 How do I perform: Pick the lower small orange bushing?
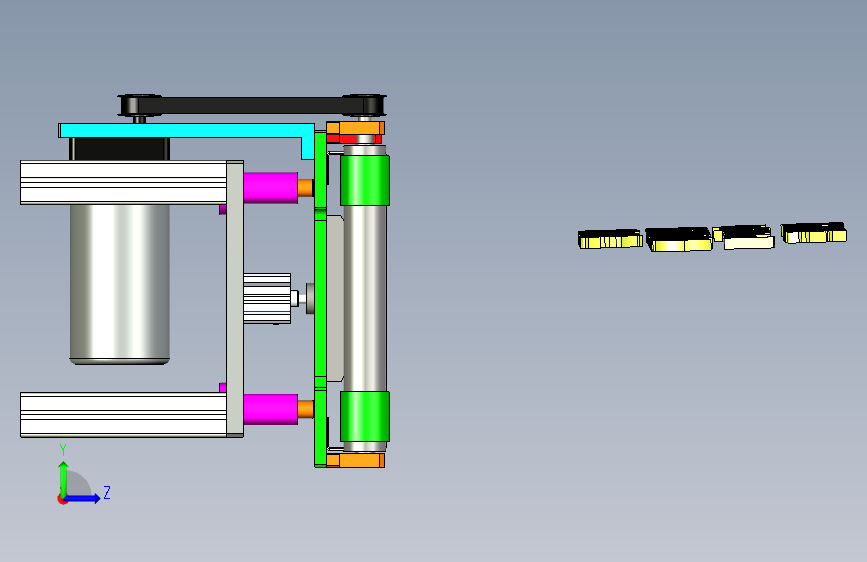pyautogui.click(x=306, y=409)
